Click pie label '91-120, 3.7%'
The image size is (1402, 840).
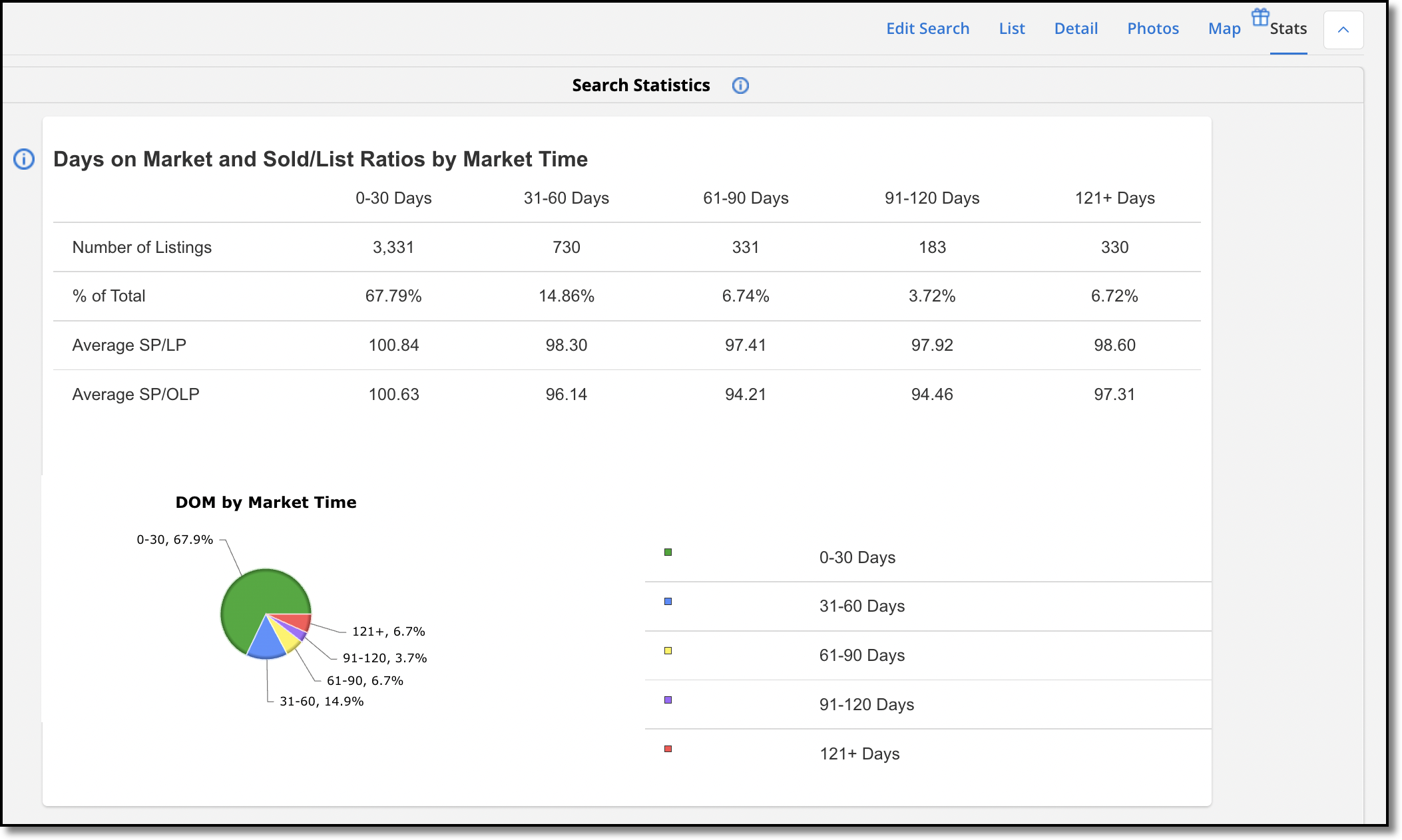(x=385, y=658)
